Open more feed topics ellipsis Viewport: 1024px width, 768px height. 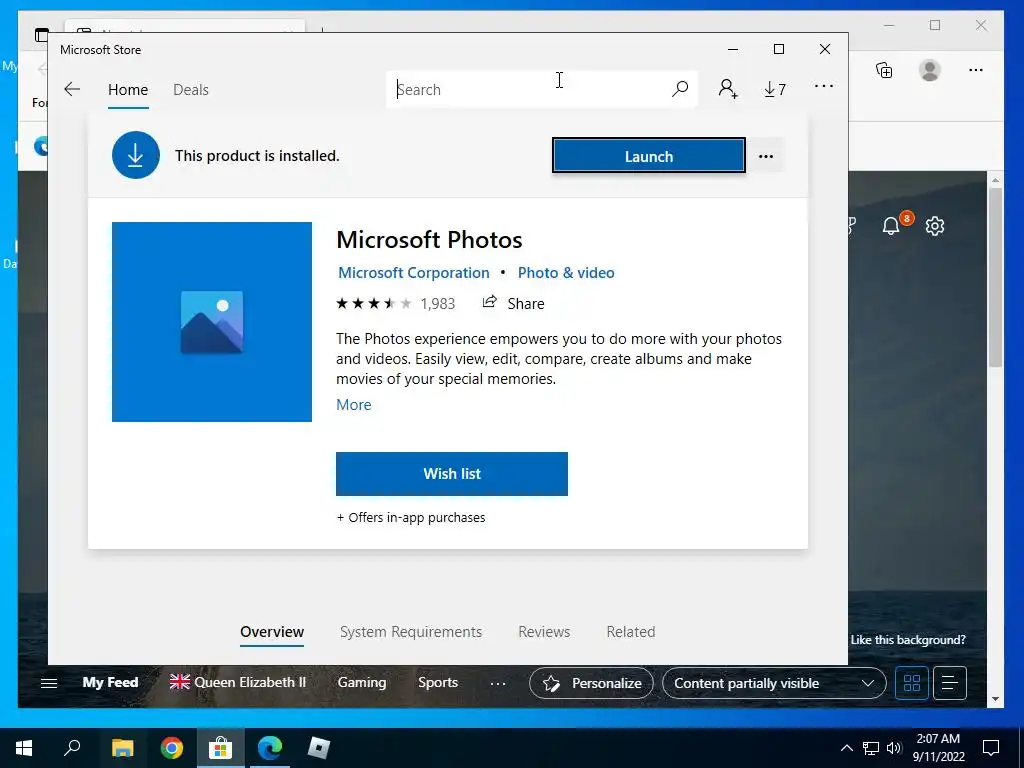498,683
